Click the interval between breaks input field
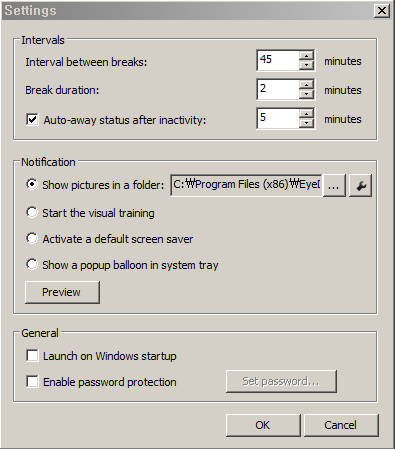 coord(278,60)
